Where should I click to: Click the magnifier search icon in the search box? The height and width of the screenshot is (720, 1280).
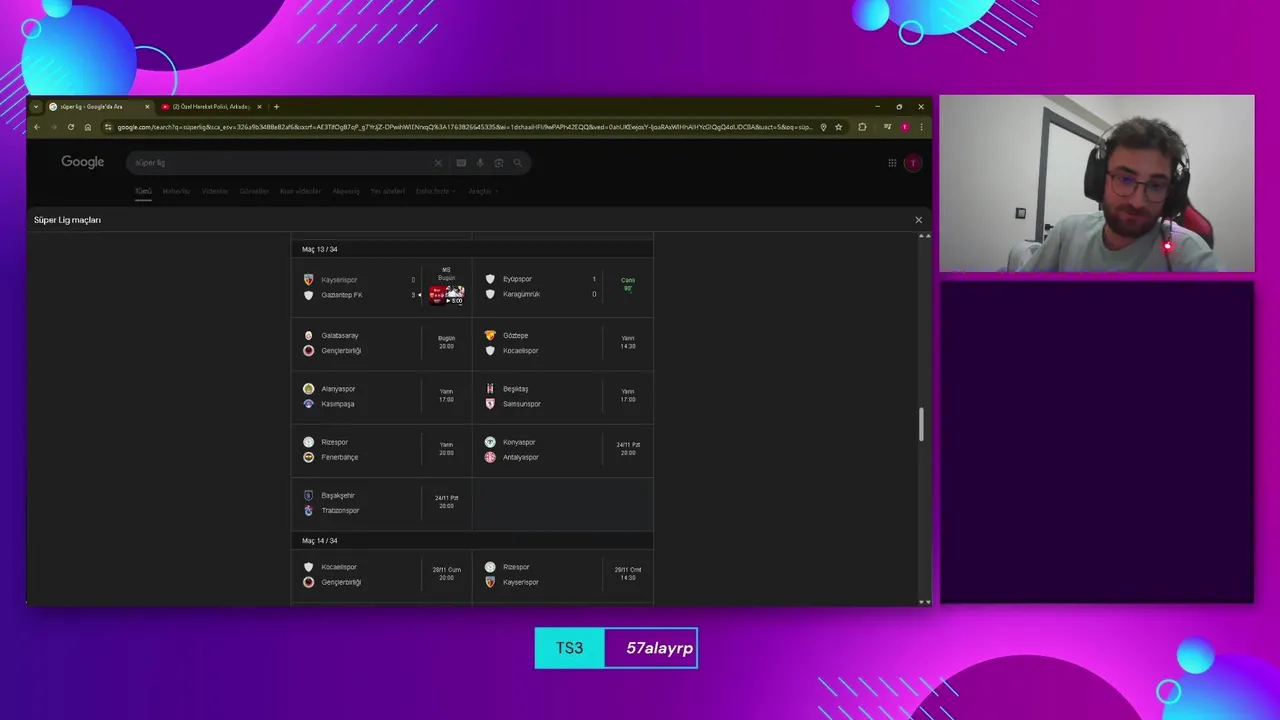(517, 163)
